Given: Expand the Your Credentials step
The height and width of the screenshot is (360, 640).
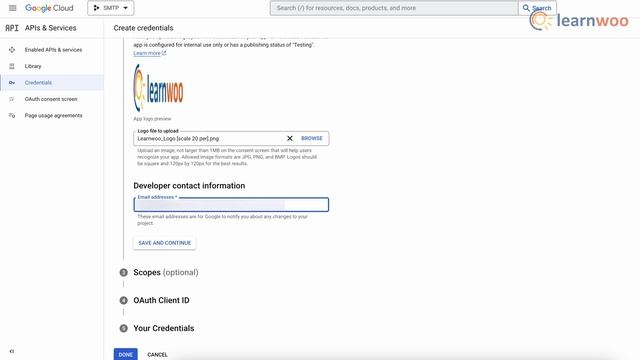Looking at the screenshot, I should point(163,328).
